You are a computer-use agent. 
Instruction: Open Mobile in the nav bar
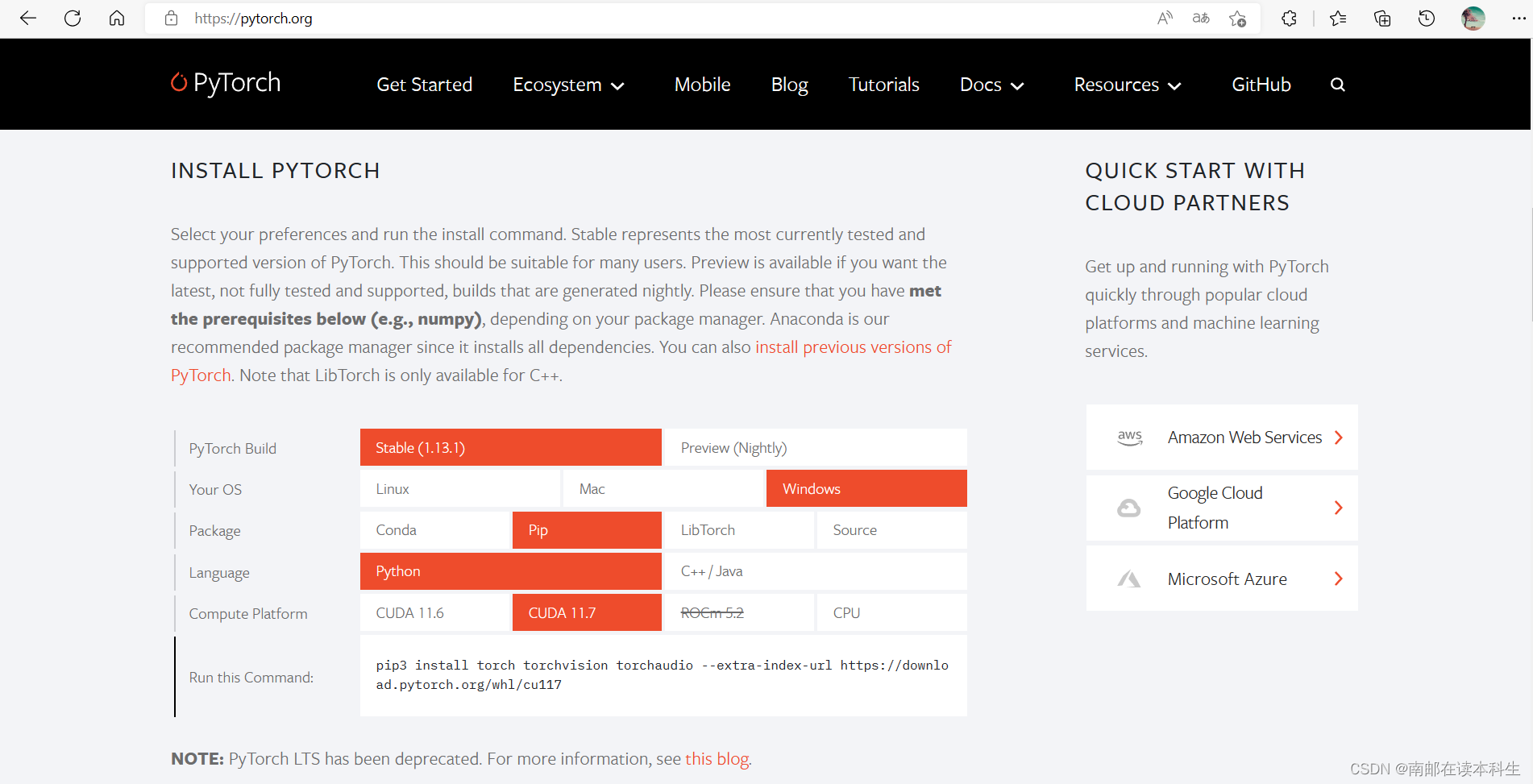point(703,85)
